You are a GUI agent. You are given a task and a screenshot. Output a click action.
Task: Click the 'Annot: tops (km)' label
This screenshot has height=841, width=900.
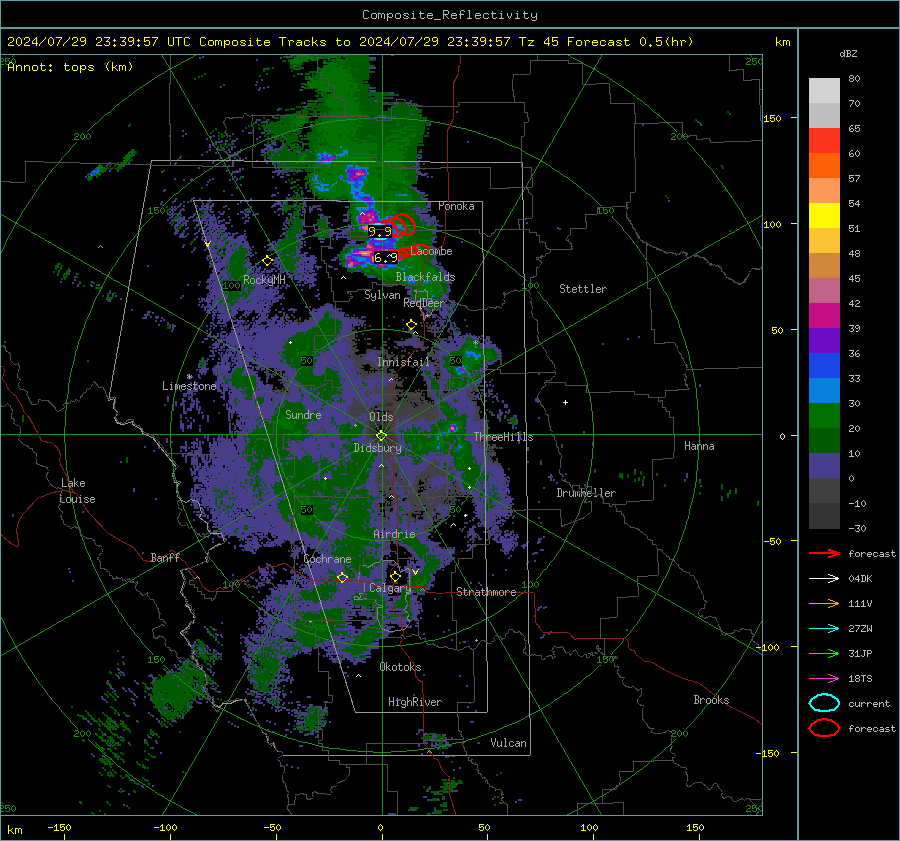[70, 67]
